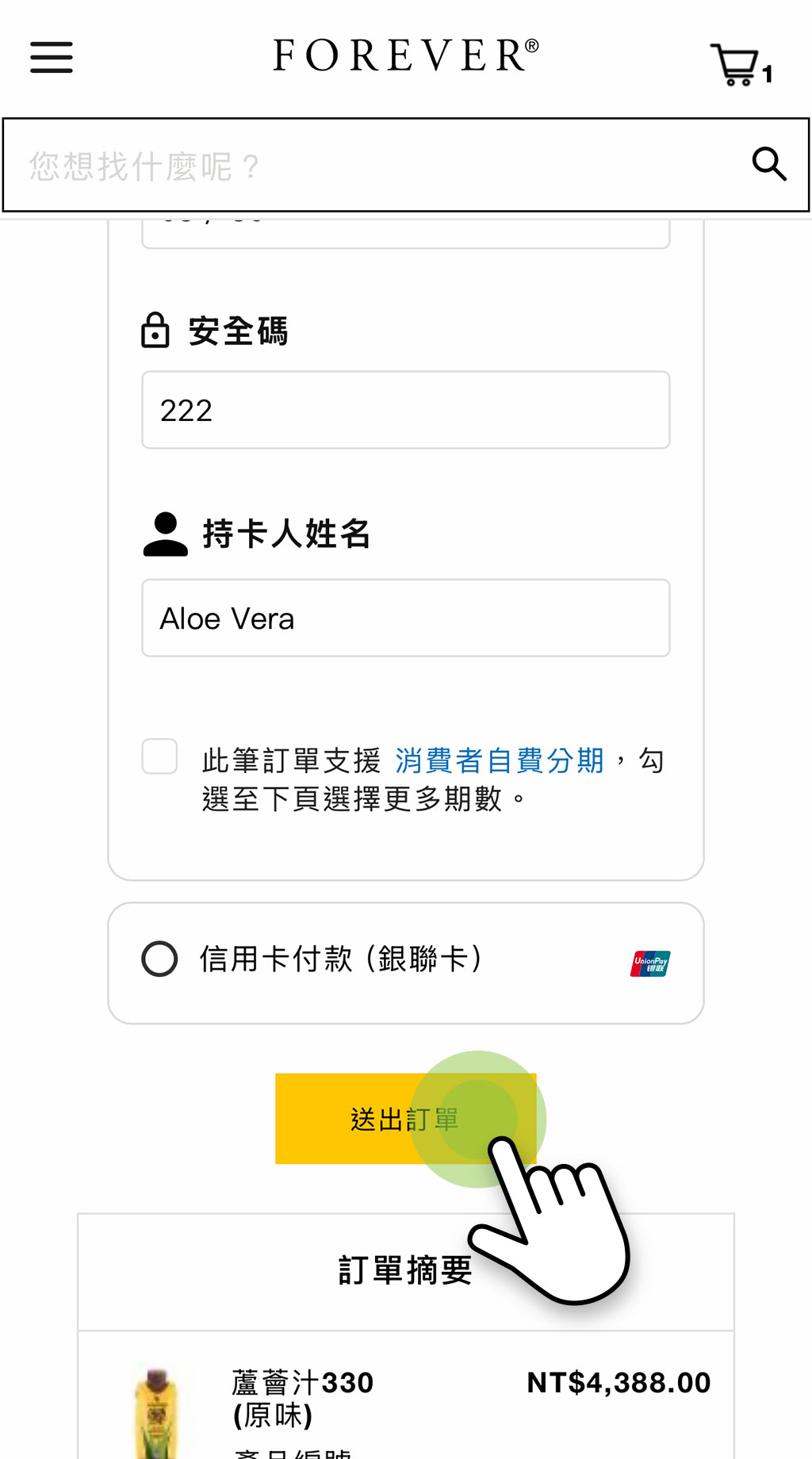This screenshot has width=812, height=1459.
Task: Click the 信用卡付款 (銀聯卡) option label
Action: click(x=341, y=959)
